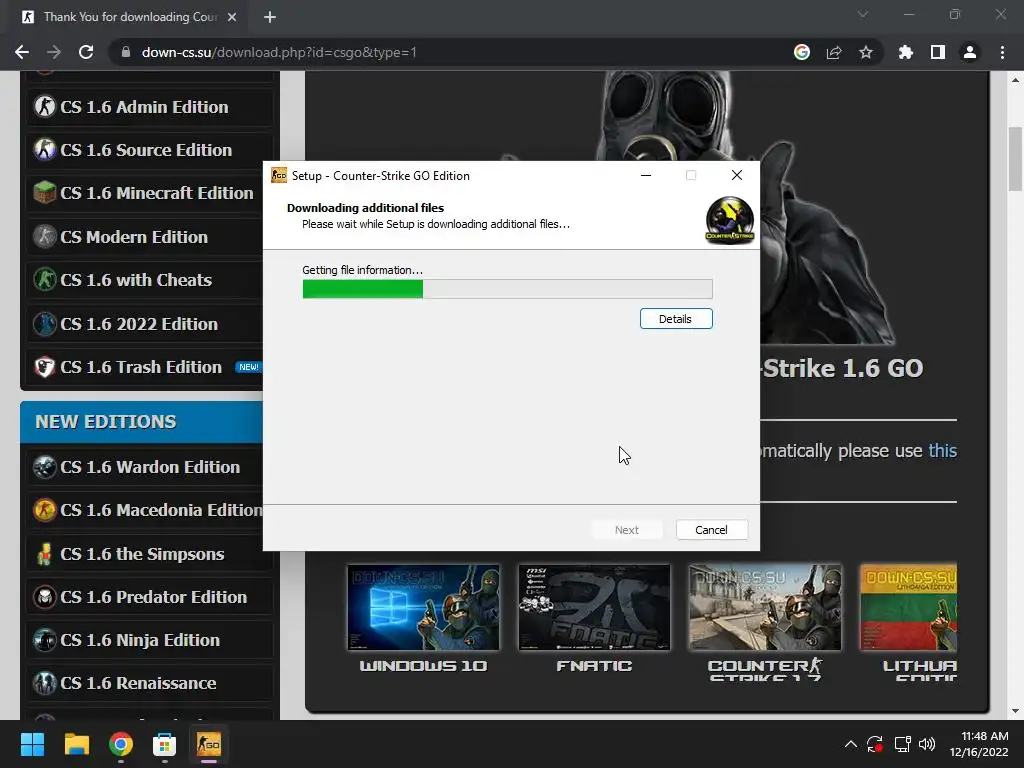Click the Simpsons character icon
Screen dimensions: 1024x768
coord(44,554)
